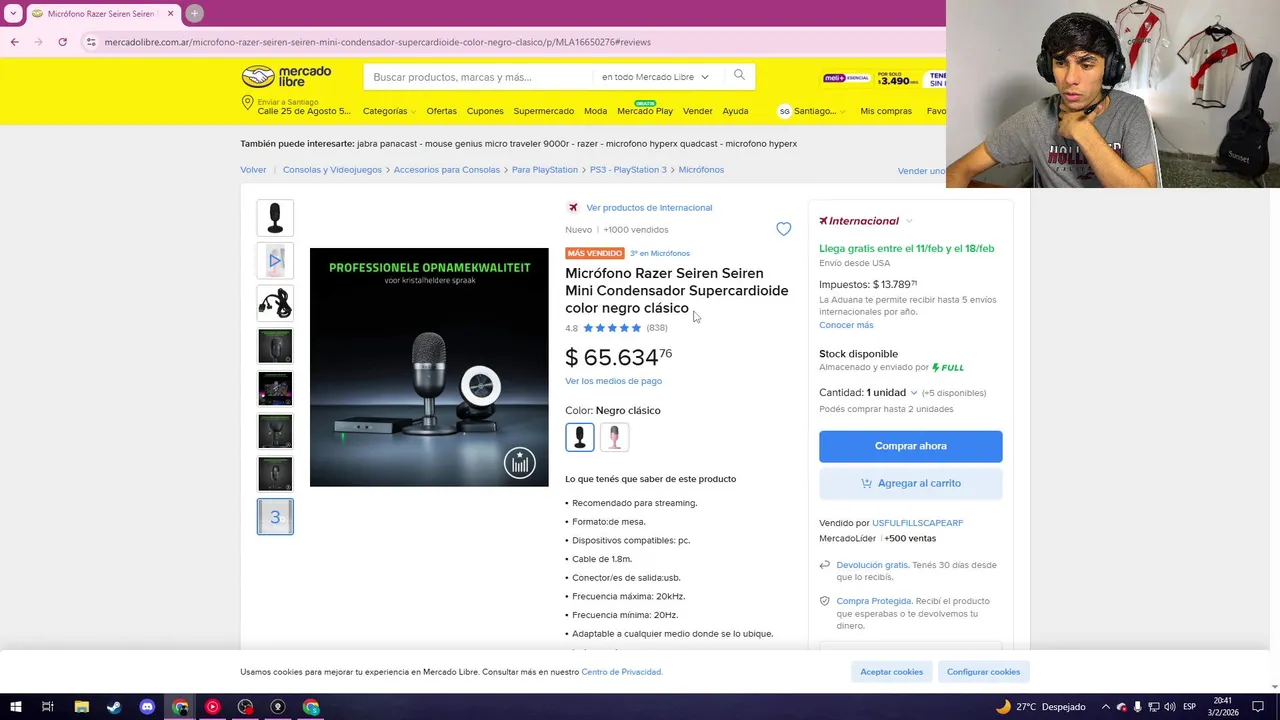Click the browser address bar URL
The image size is (1280, 720).
pyautogui.click(x=377, y=42)
